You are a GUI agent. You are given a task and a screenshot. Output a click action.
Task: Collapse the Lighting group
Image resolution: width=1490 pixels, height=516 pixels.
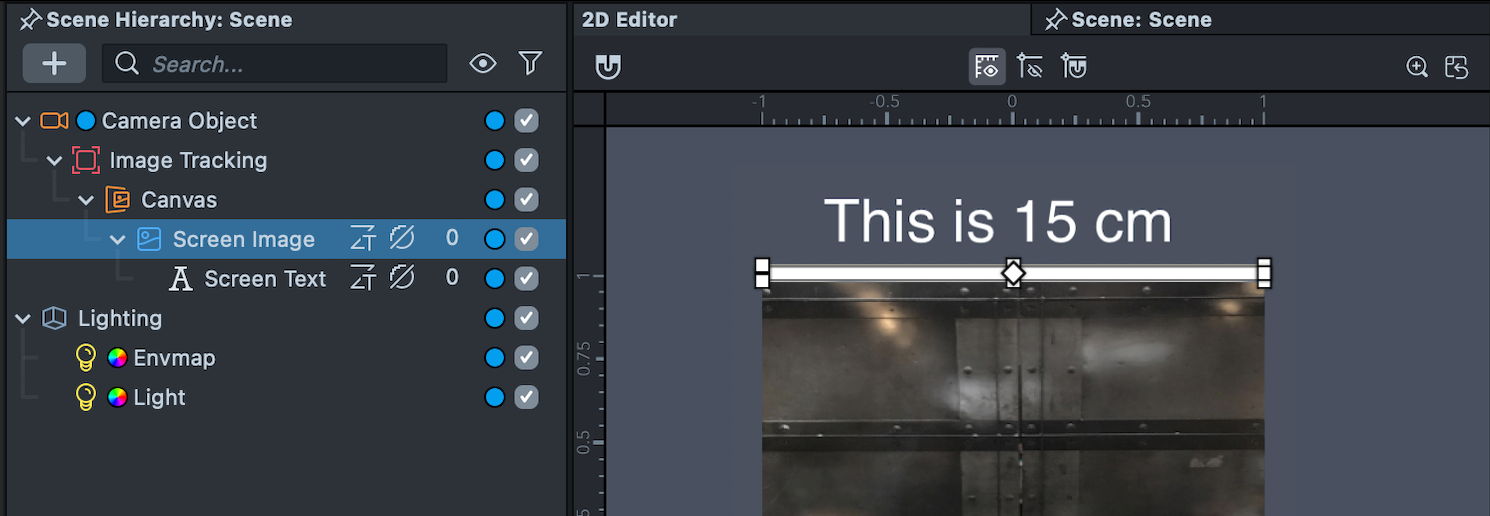[23, 319]
